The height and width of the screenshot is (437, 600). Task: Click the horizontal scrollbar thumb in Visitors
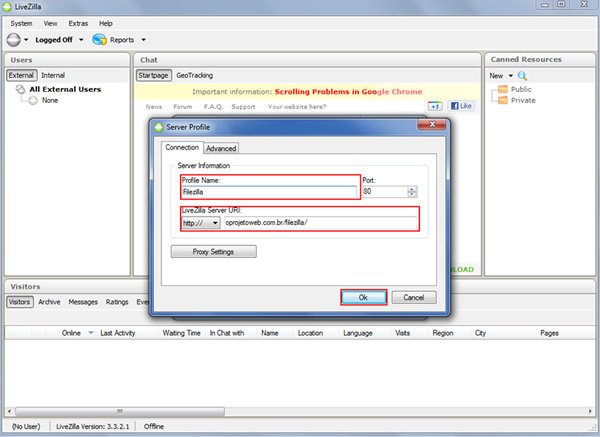[120, 411]
